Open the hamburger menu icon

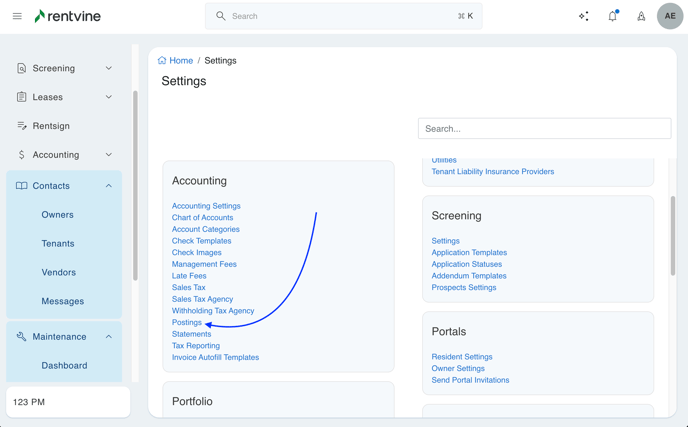[17, 16]
